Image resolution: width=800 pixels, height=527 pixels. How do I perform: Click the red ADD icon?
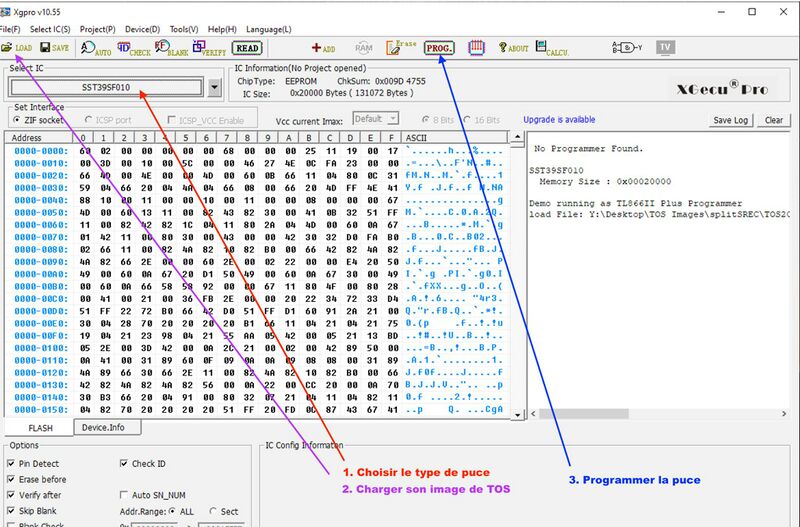click(x=323, y=48)
